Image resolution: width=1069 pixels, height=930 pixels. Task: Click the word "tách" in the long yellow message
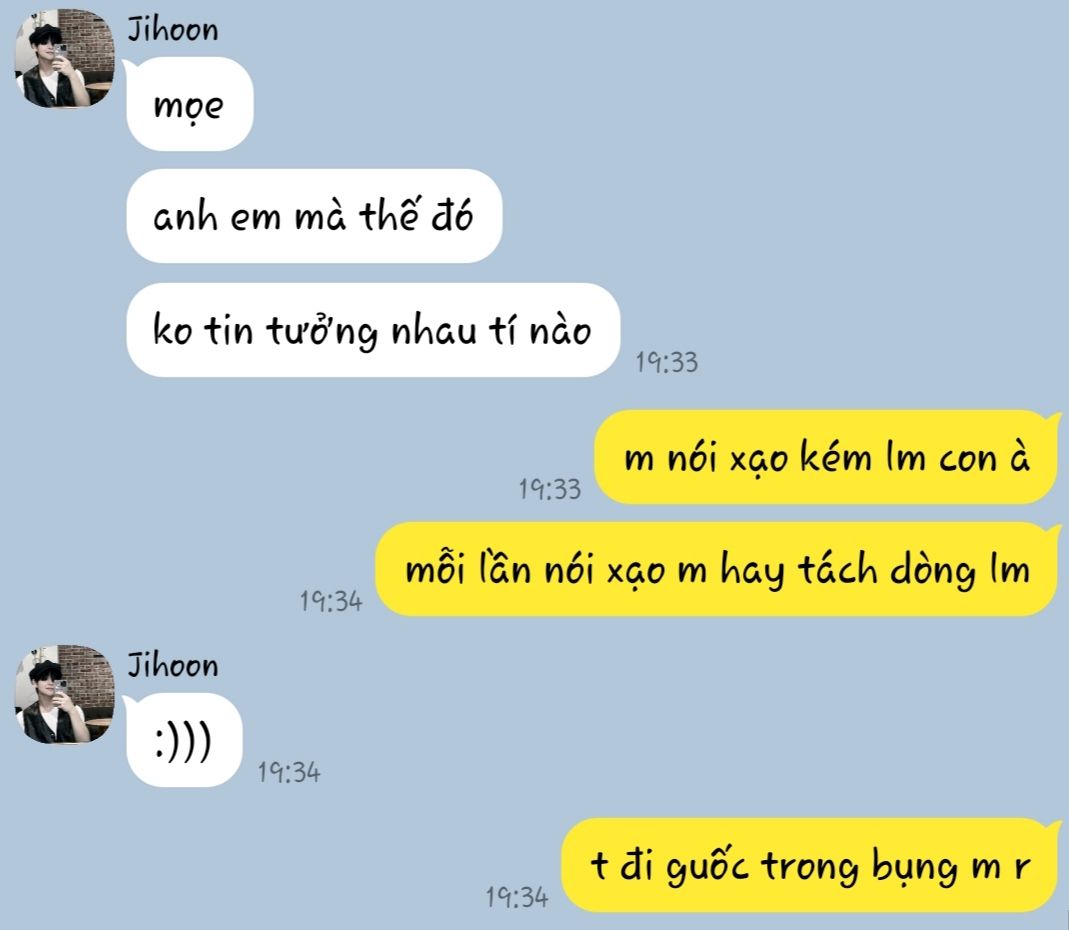(x=837, y=569)
